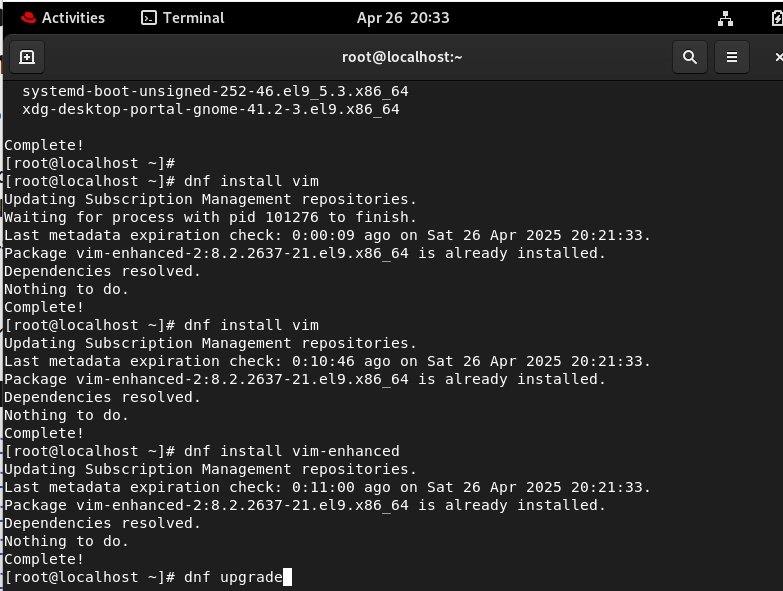Click the Red Hat logo icon

(28, 18)
